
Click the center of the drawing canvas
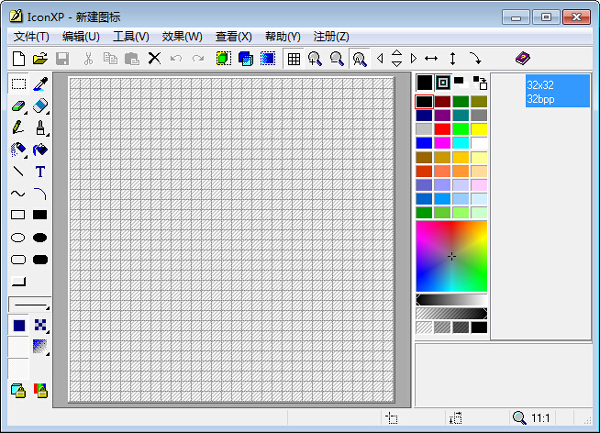tap(232, 240)
